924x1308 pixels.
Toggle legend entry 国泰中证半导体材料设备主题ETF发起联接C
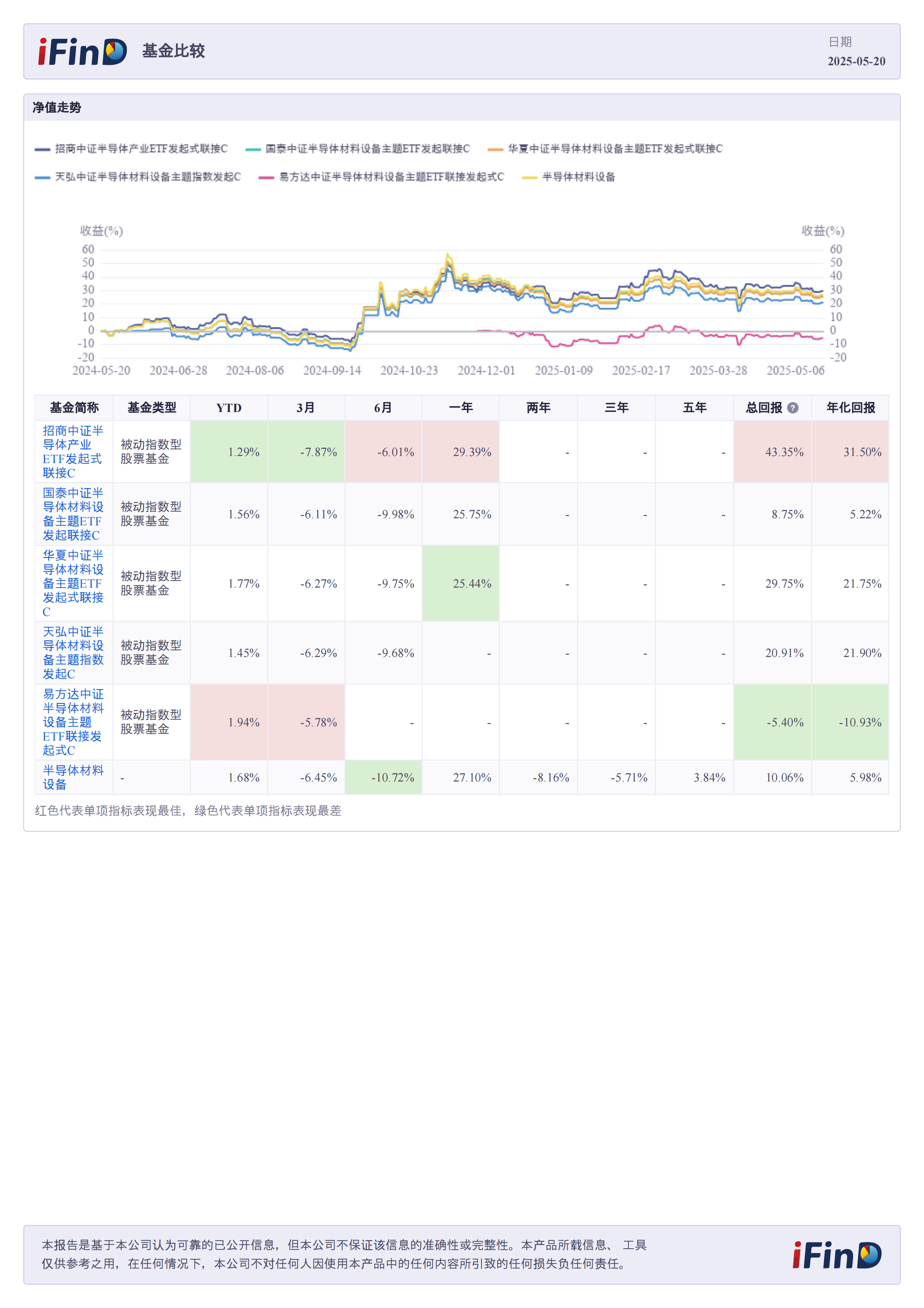(x=357, y=149)
